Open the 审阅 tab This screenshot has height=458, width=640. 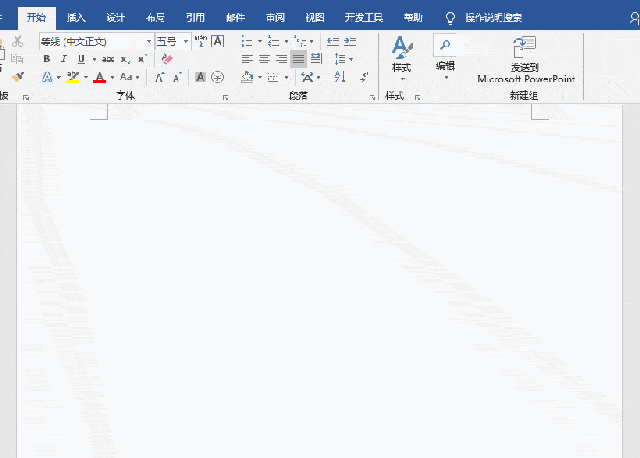(x=275, y=18)
